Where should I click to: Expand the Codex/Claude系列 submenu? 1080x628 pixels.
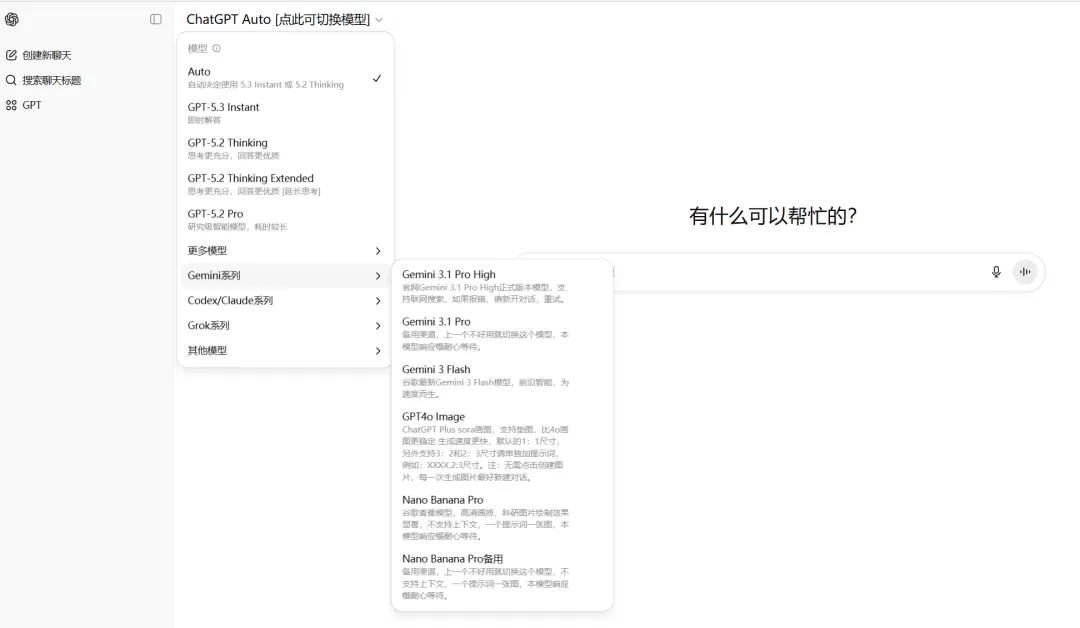284,300
